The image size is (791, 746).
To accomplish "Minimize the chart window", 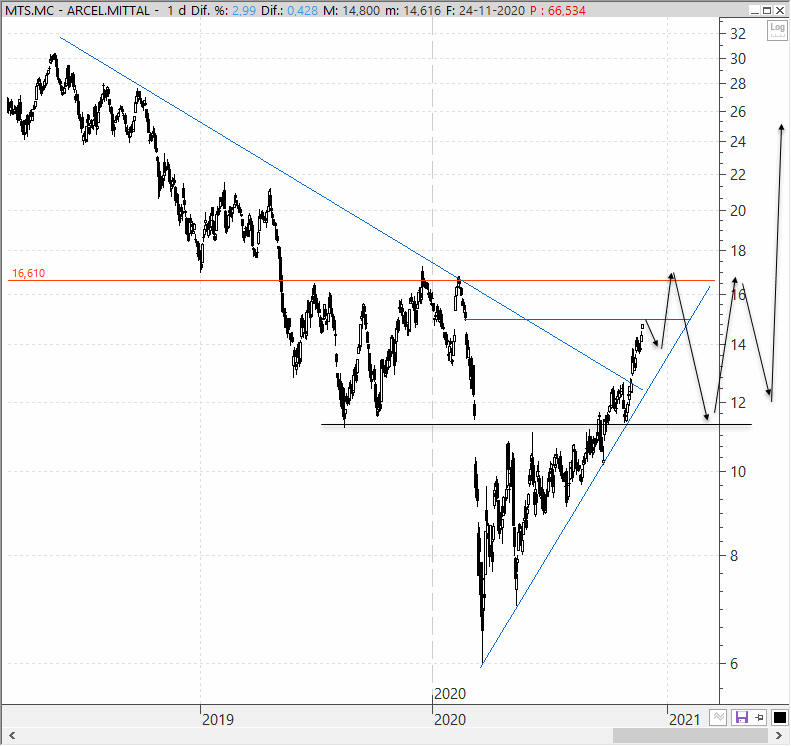I will point(755,10).
